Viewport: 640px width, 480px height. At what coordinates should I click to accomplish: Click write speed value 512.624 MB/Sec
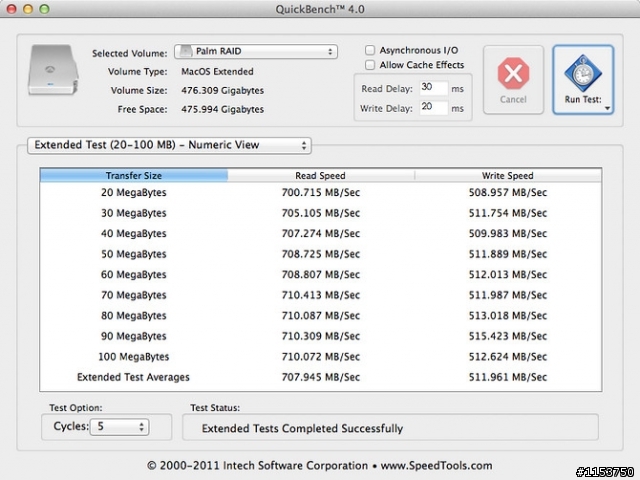[508, 356]
